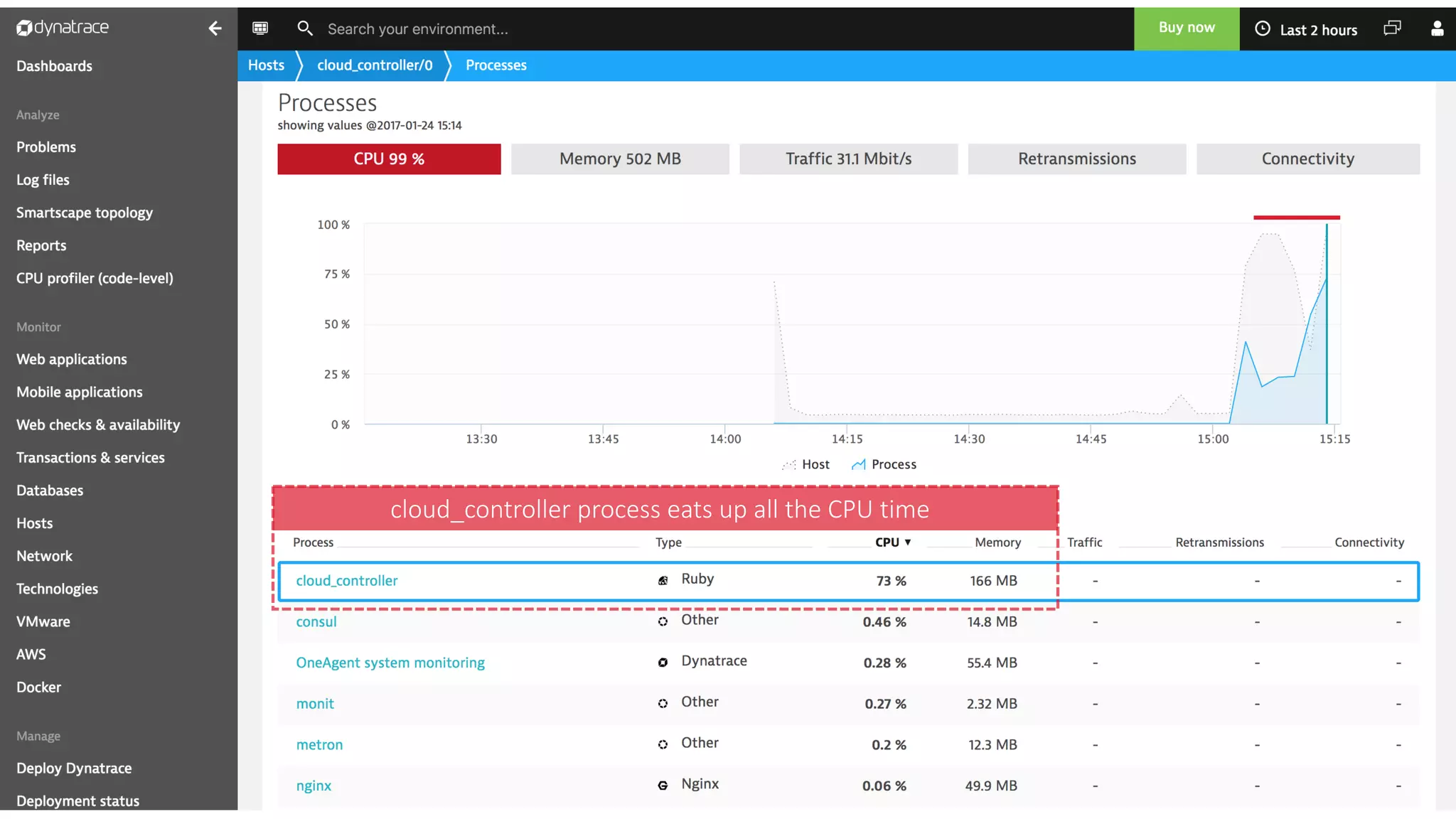Open Docker in sidebar
Image resolution: width=1456 pixels, height=819 pixels.
pos(39,687)
